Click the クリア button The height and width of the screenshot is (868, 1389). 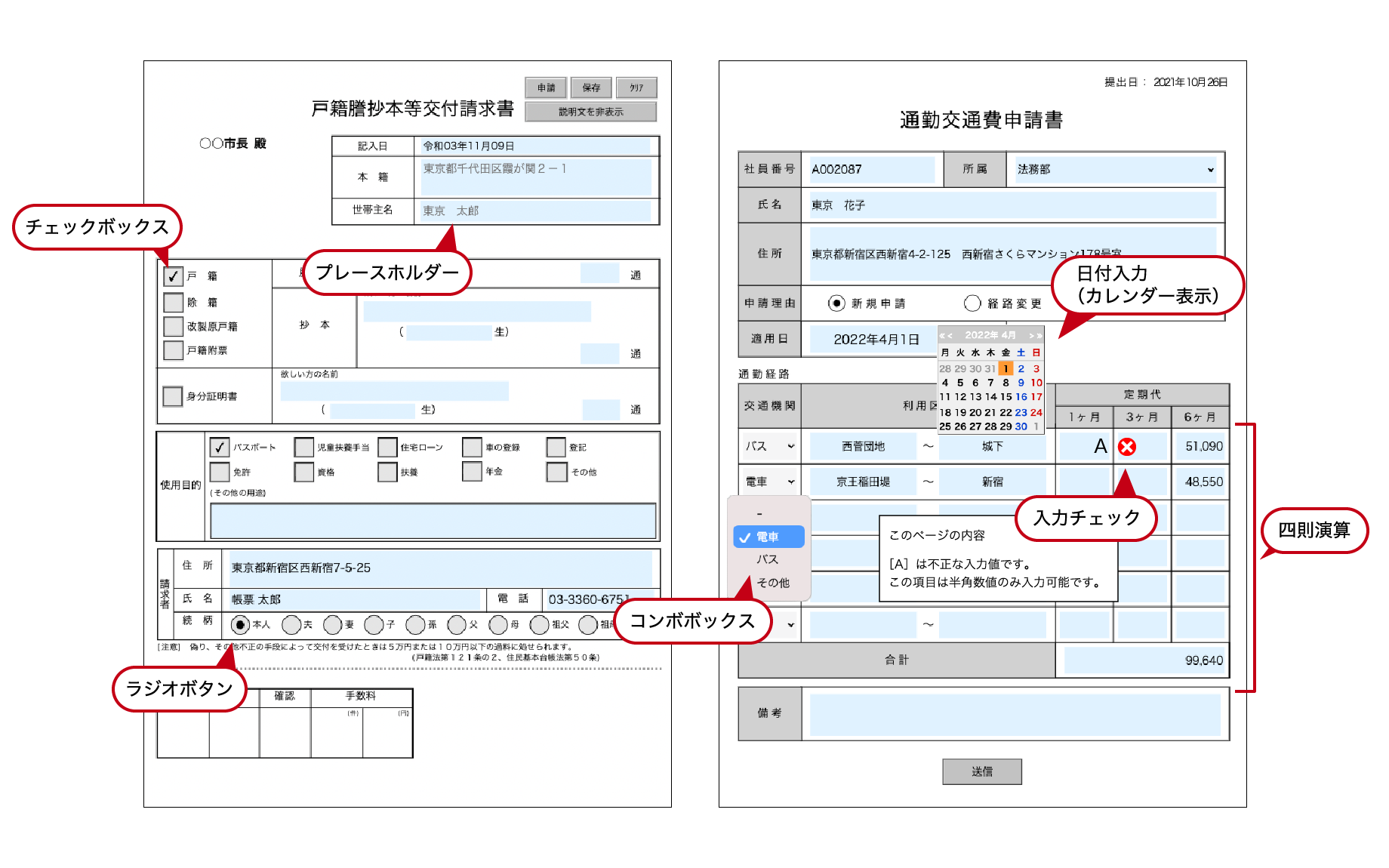click(636, 88)
